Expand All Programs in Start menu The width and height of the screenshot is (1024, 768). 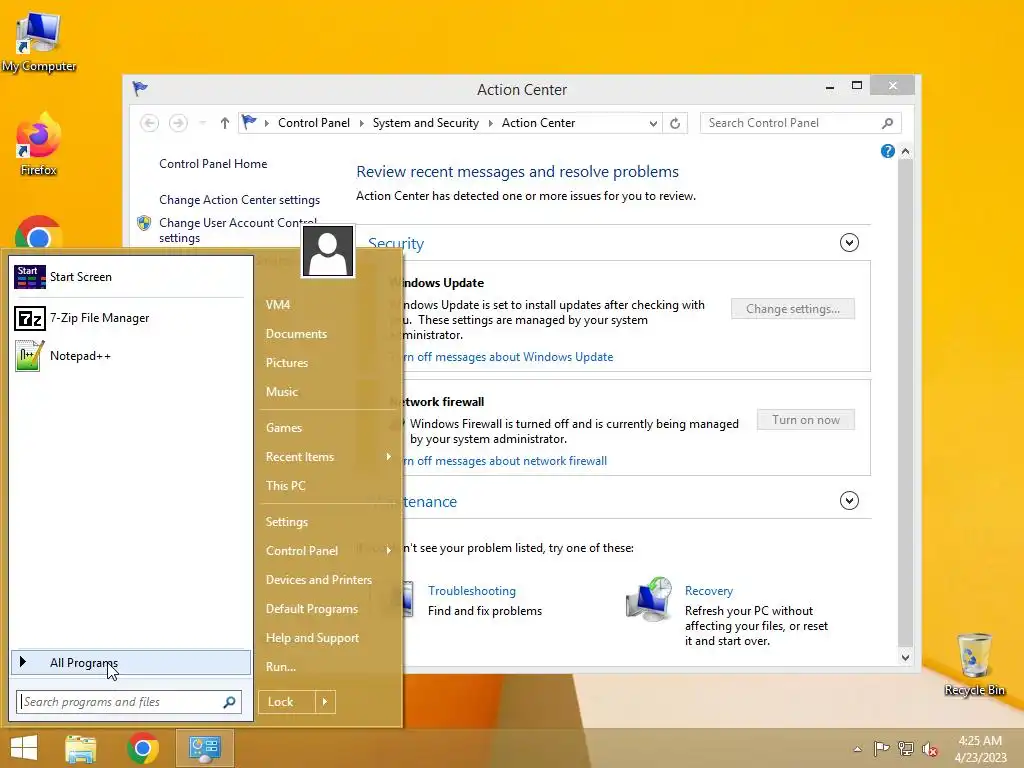tap(131, 662)
